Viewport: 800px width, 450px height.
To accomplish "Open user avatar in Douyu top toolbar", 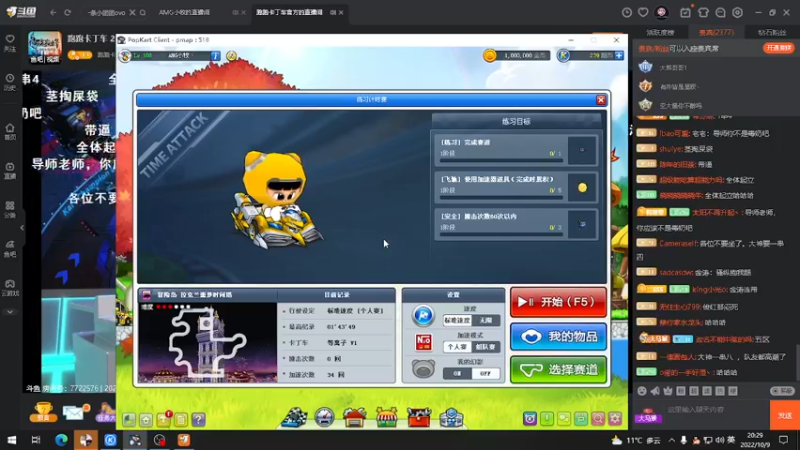I will coord(662,12).
